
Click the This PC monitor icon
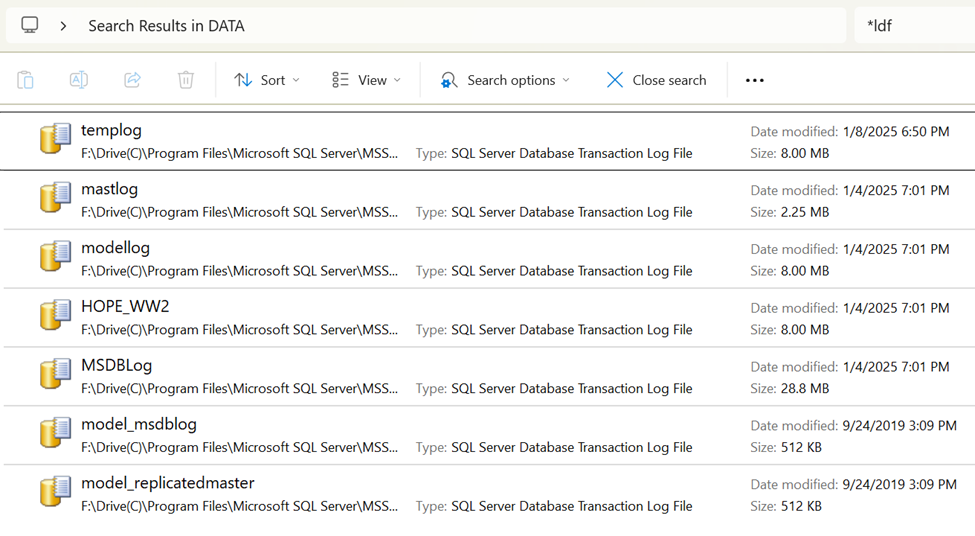pos(30,25)
